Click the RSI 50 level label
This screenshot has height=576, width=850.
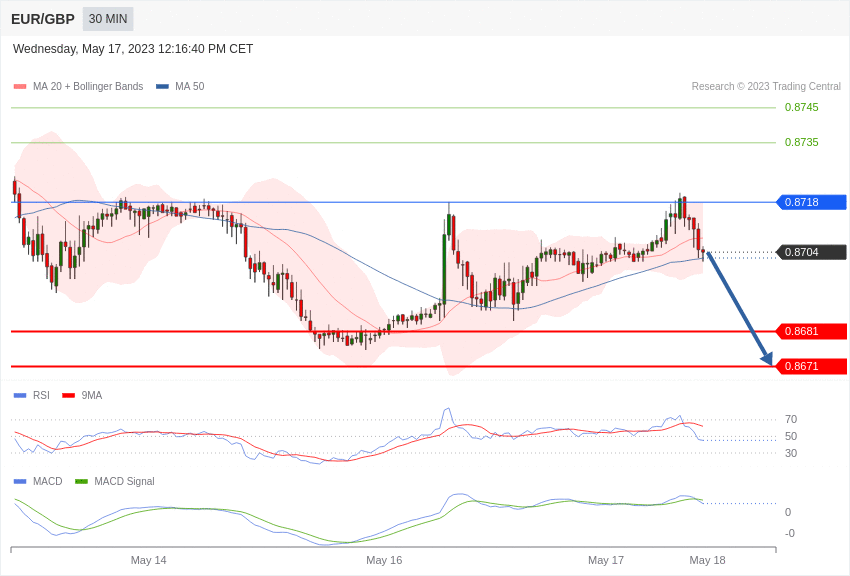(791, 436)
